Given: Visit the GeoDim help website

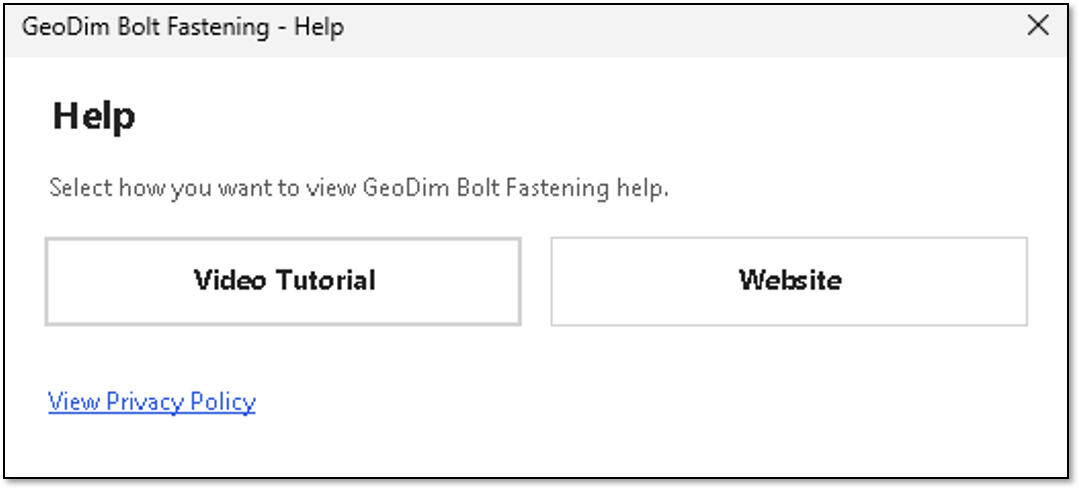Looking at the screenshot, I should click(789, 281).
